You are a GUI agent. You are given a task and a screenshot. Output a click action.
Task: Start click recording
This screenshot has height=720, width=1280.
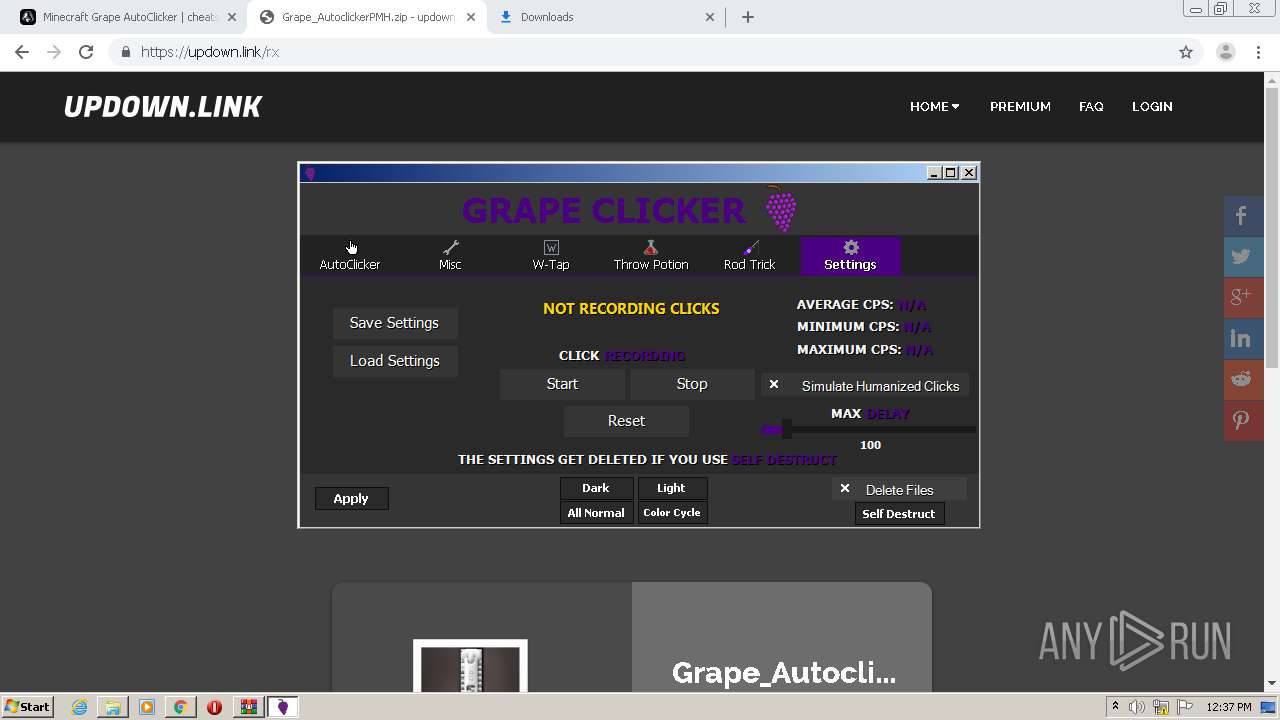click(562, 384)
